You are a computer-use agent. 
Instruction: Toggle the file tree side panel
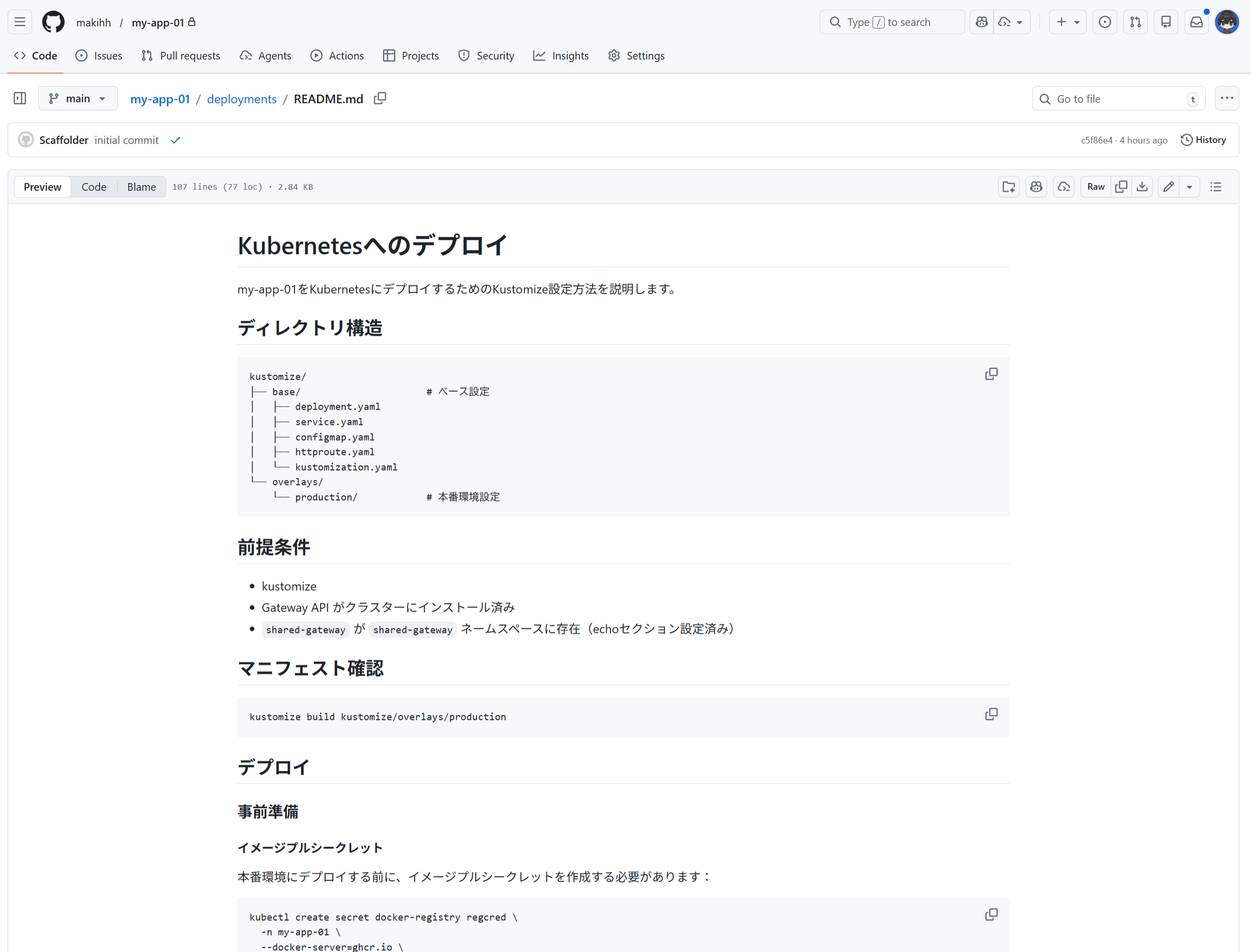[x=20, y=99]
